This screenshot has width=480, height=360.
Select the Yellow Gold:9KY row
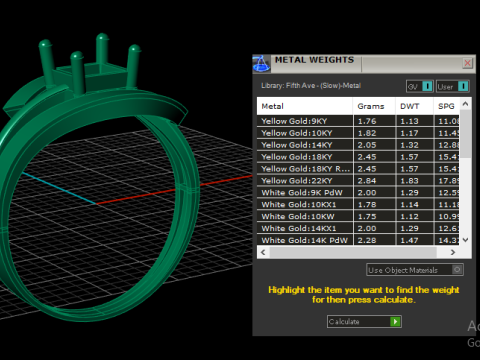pyautogui.click(x=358, y=121)
